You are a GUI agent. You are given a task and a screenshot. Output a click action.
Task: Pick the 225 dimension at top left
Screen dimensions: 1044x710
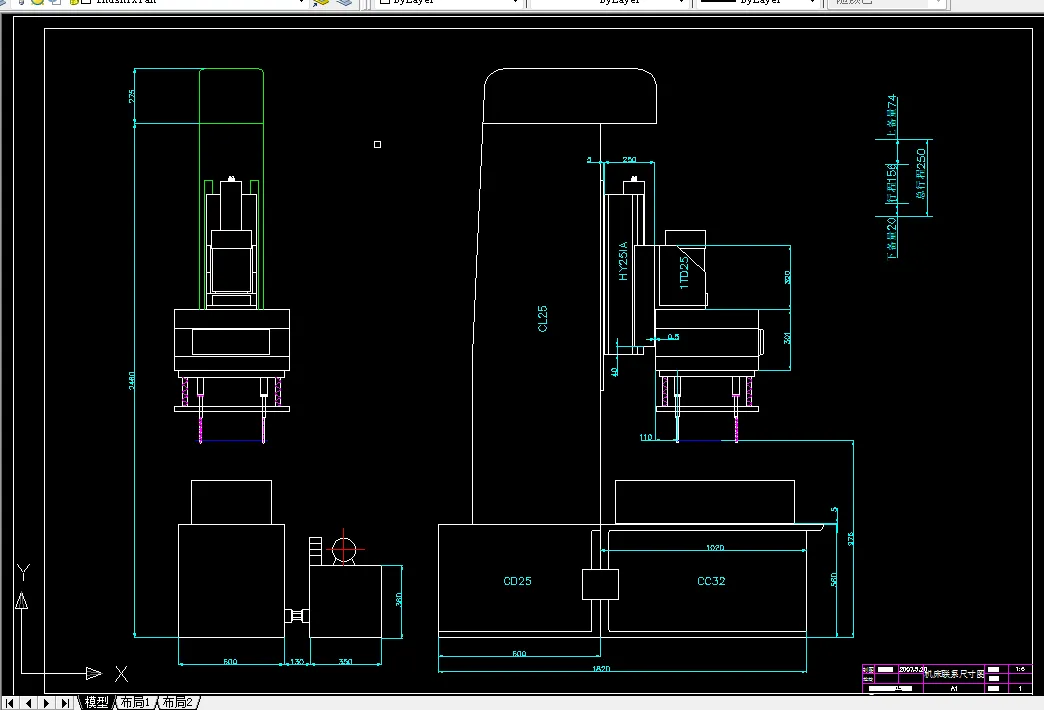131,96
